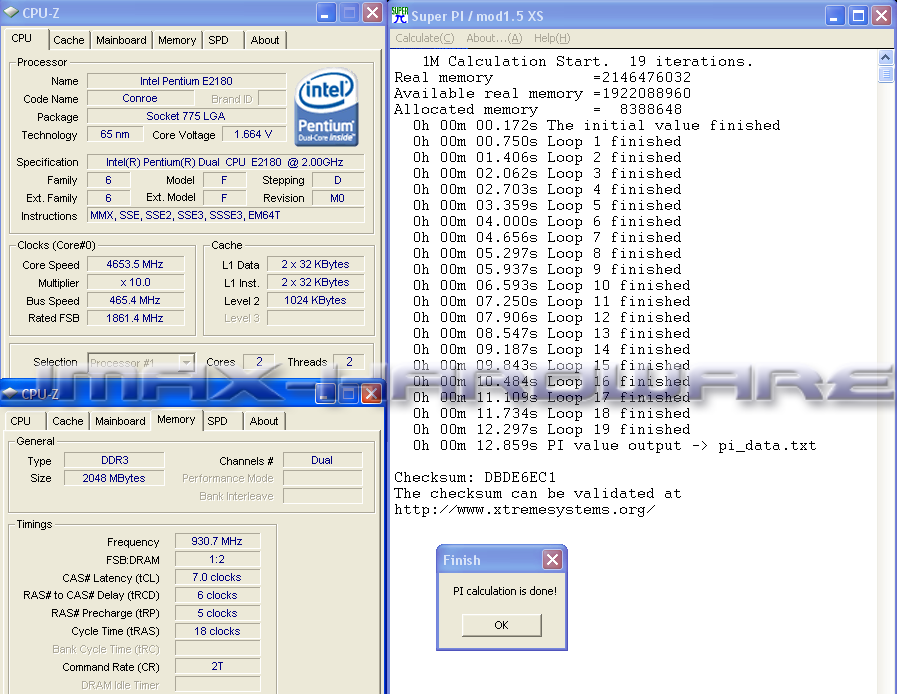Click the Rated FSB value 1861.4 MHz

click(x=135, y=318)
